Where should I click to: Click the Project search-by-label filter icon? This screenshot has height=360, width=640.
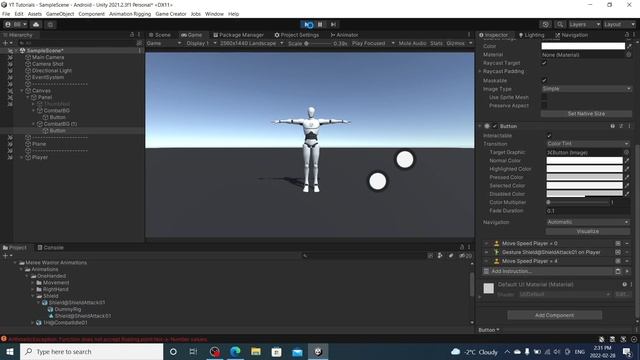point(451,256)
